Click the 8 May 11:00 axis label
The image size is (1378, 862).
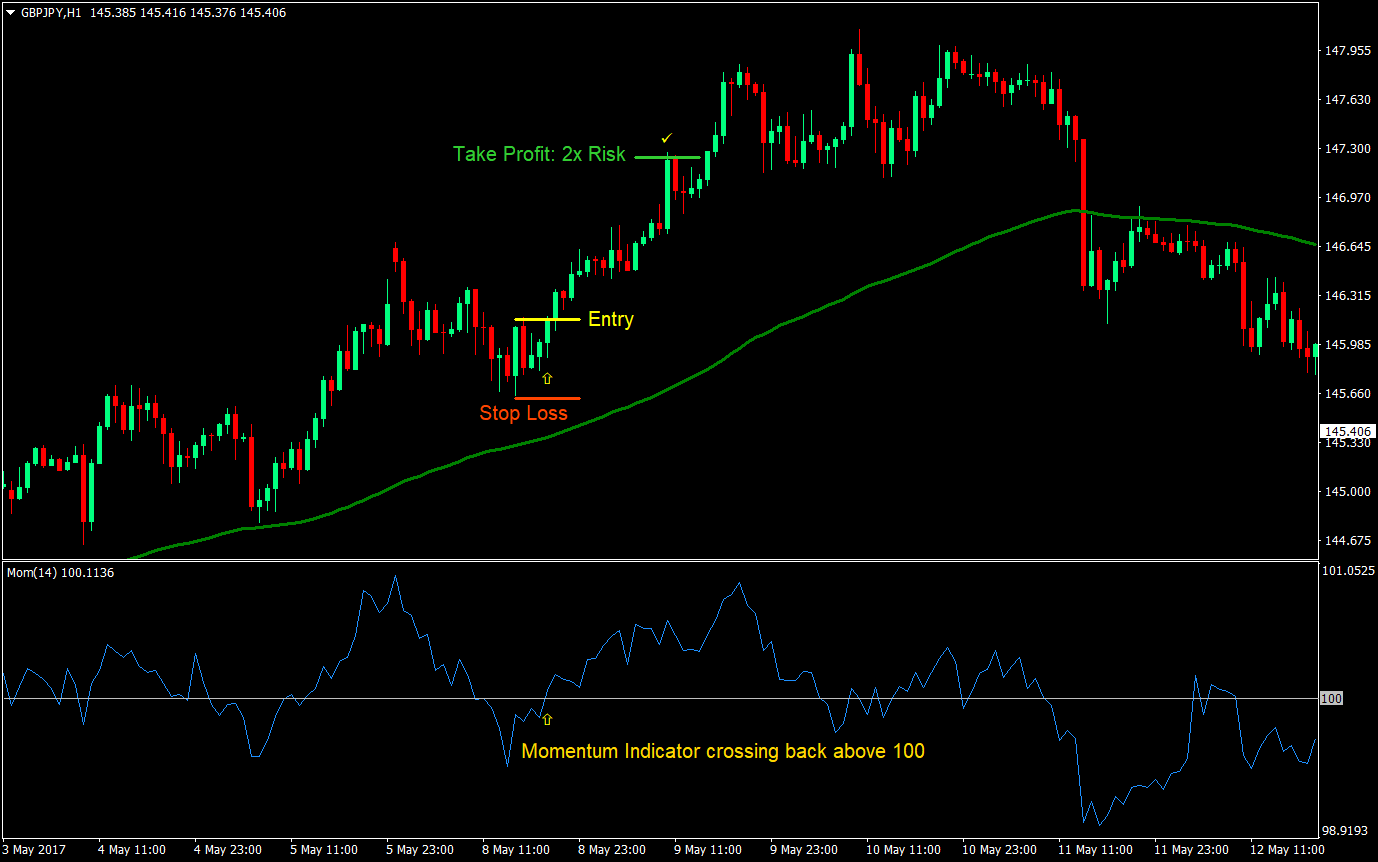[x=517, y=849]
